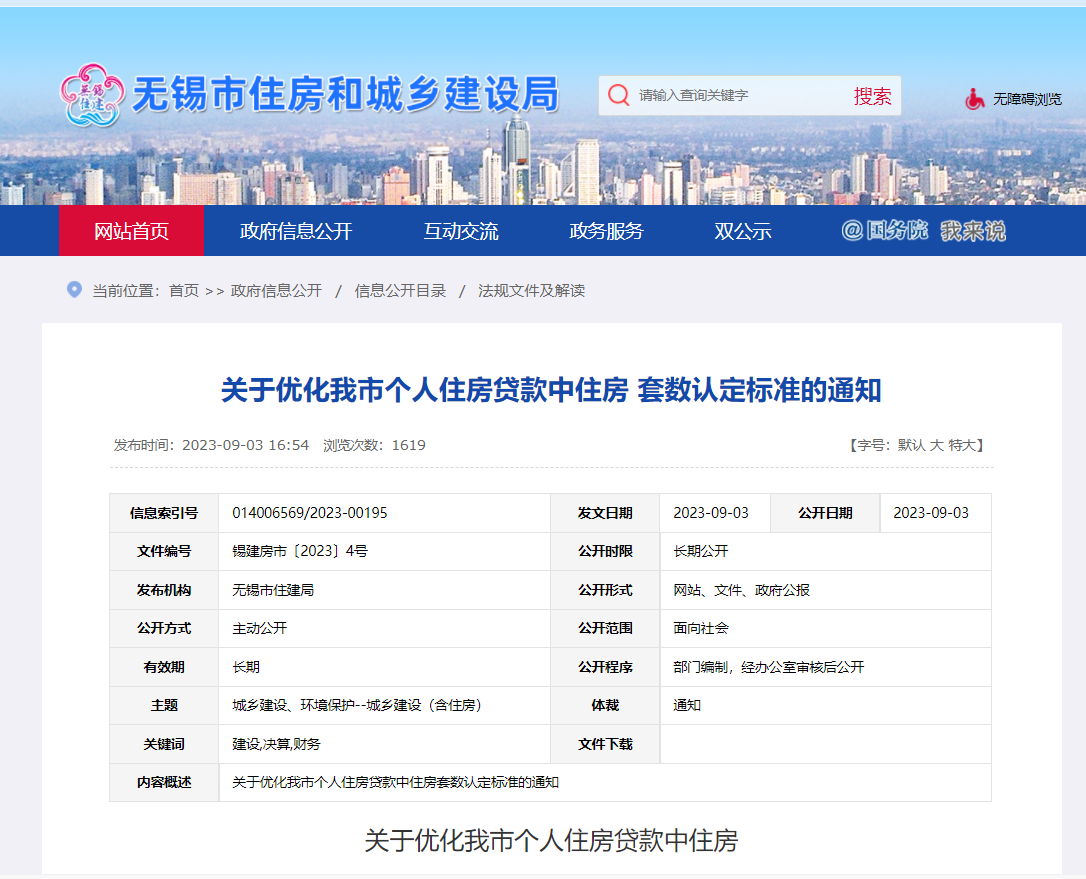
Task: Switch font size to 大
Action: pos(937,445)
